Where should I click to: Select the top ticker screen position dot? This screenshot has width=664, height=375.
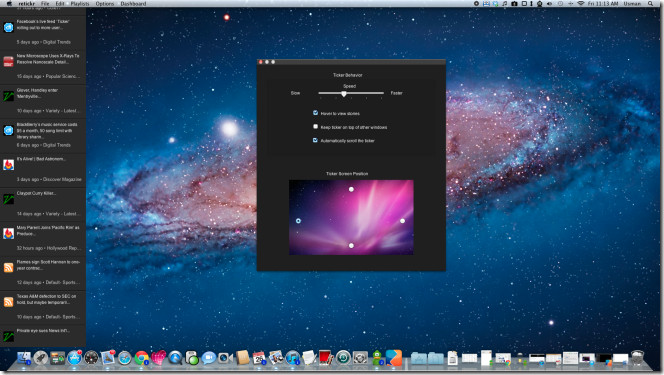[x=351, y=189]
